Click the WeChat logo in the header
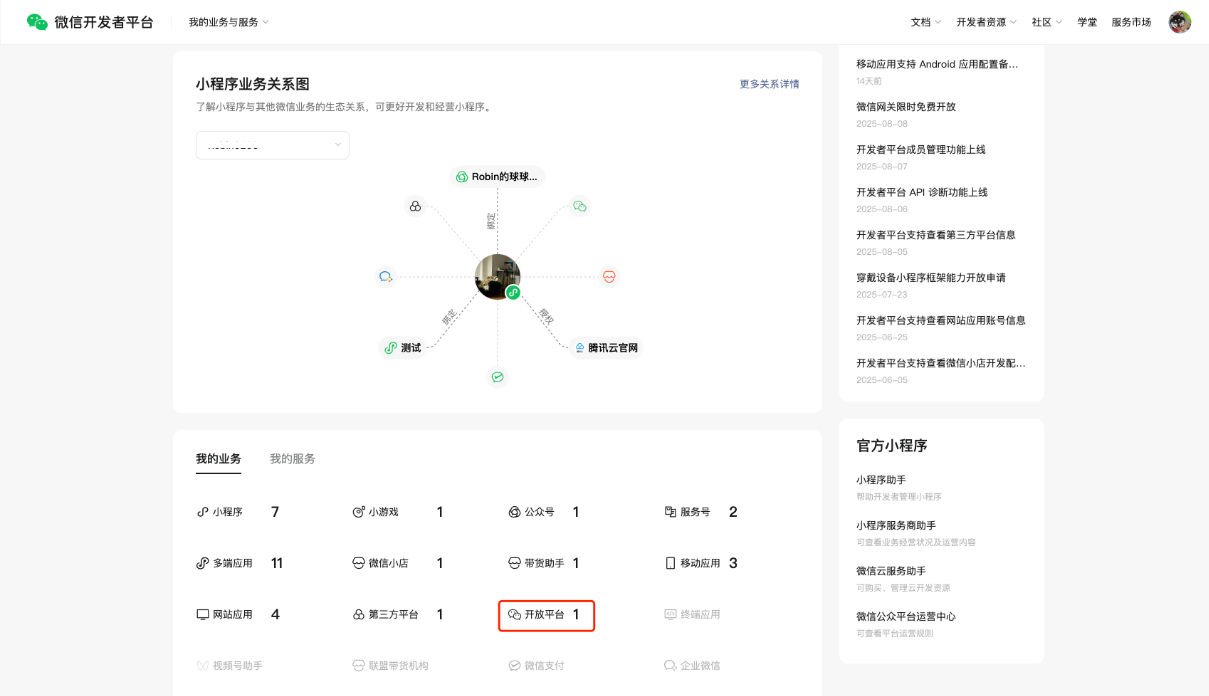 (x=37, y=22)
